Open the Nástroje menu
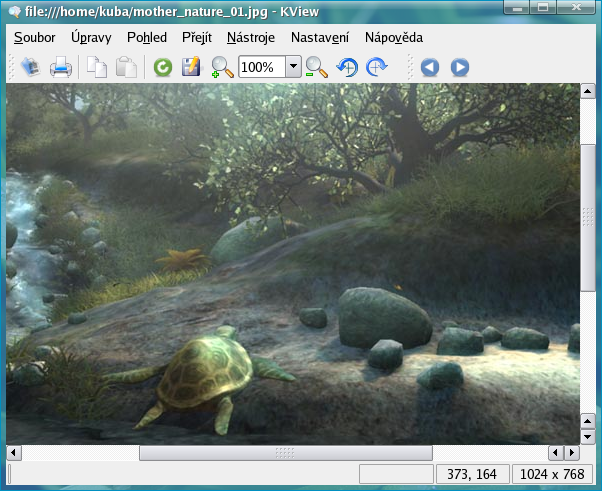 point(251,38)
